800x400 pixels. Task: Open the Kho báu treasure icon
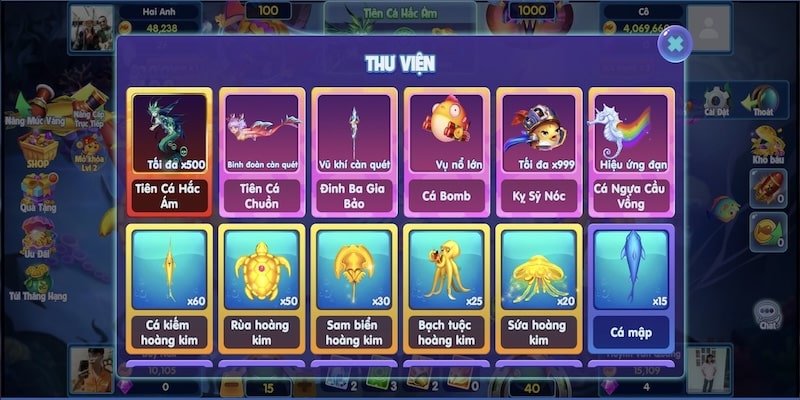point(767,145)
